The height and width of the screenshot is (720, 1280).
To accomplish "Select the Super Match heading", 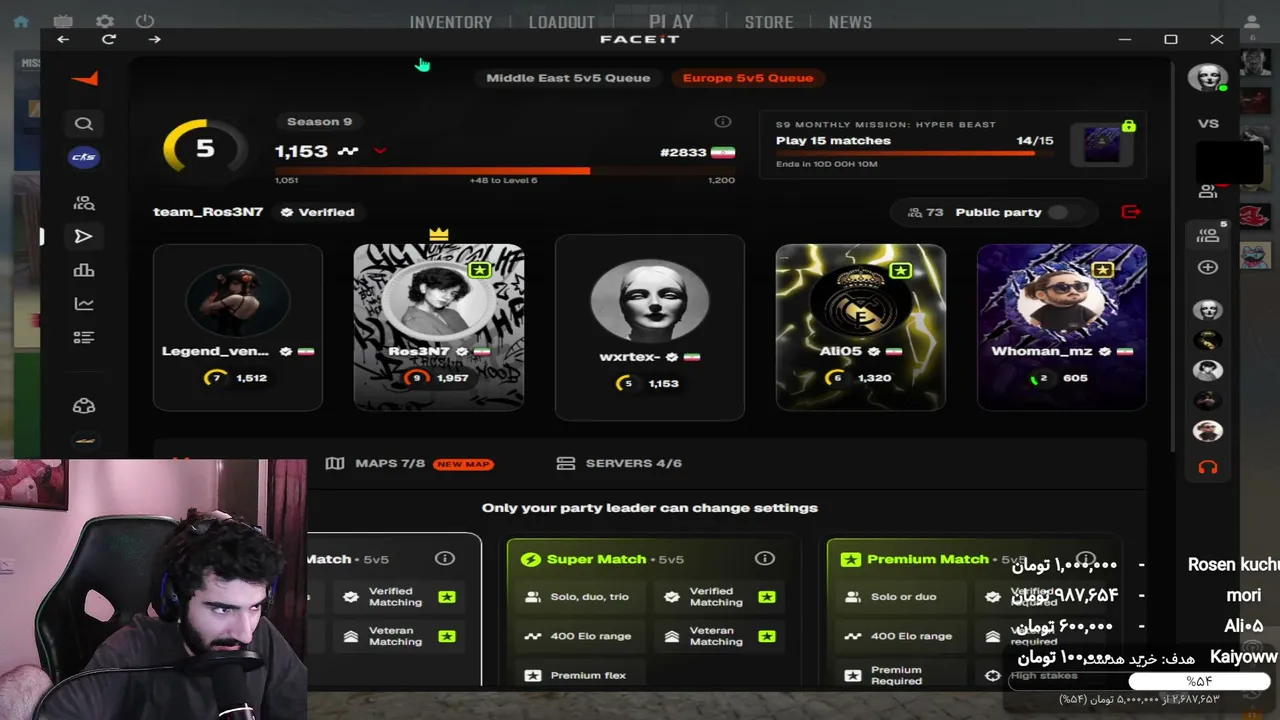I will (597, 559).
